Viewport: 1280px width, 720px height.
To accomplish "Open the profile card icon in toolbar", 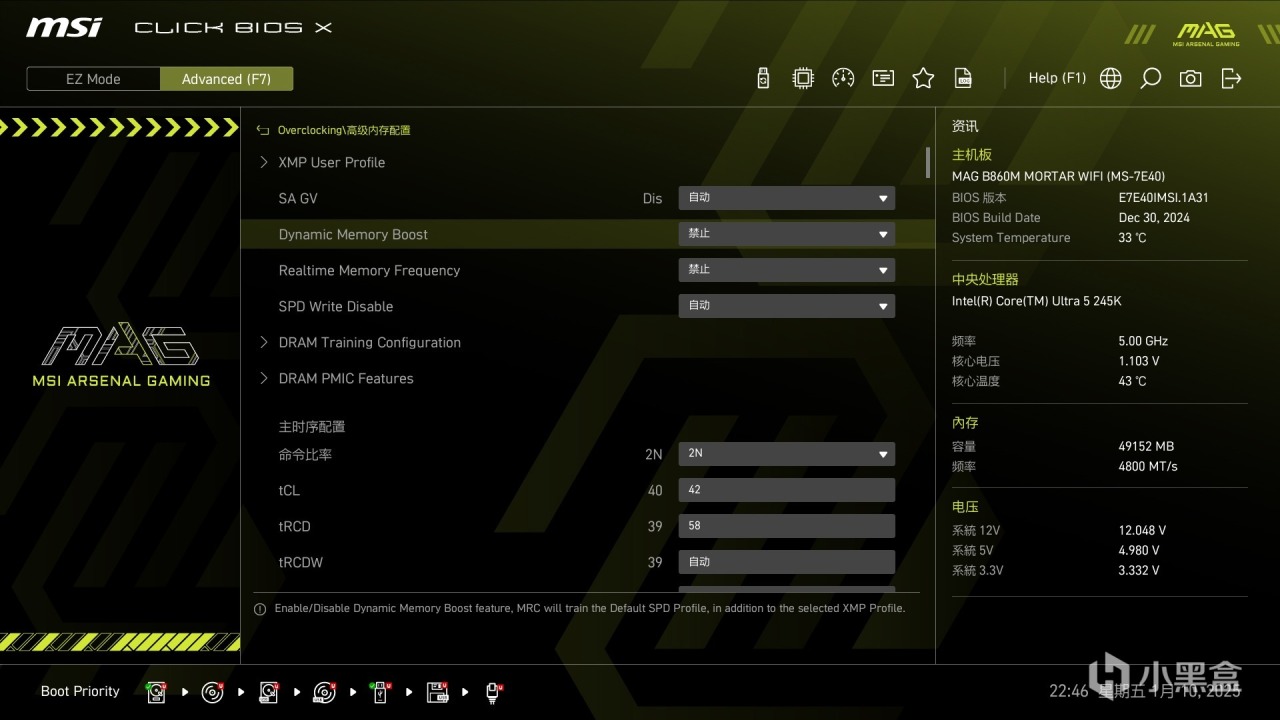I will 883,78.
